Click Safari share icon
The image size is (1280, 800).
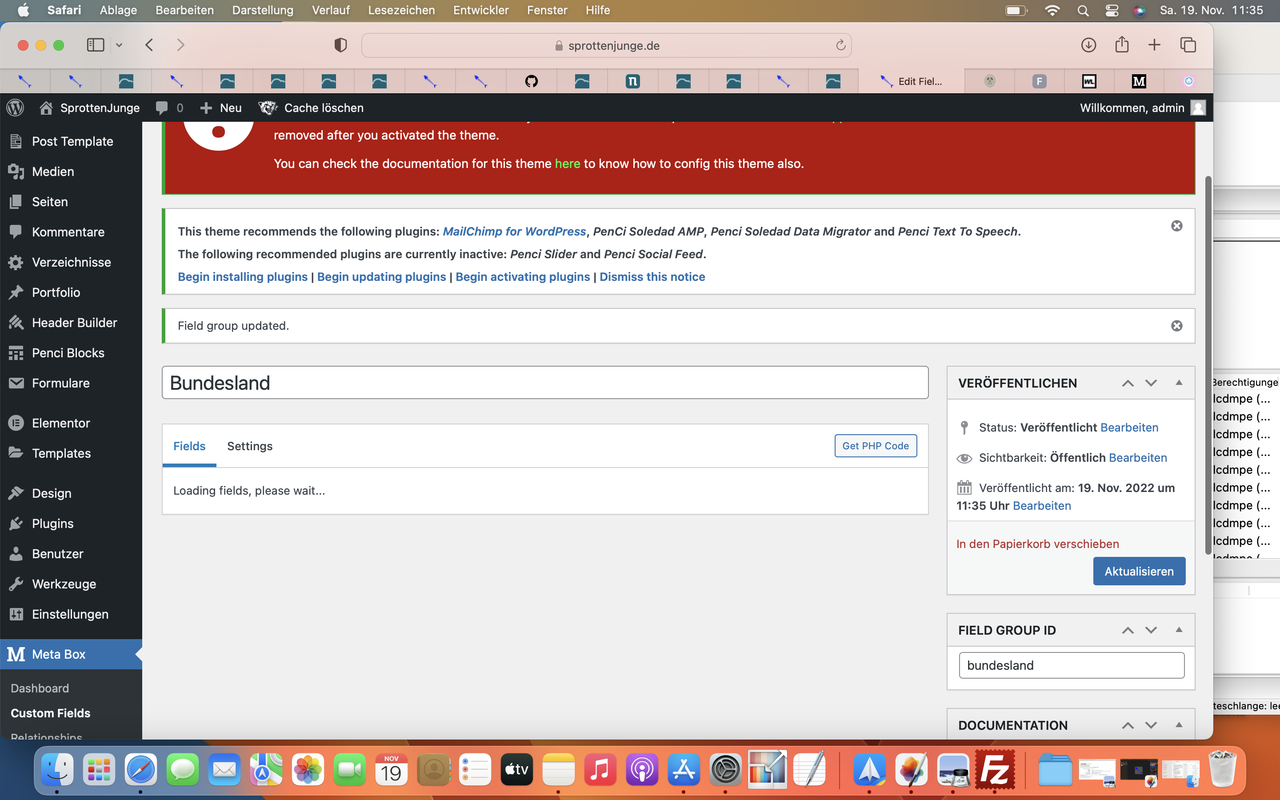point(1122,45)
